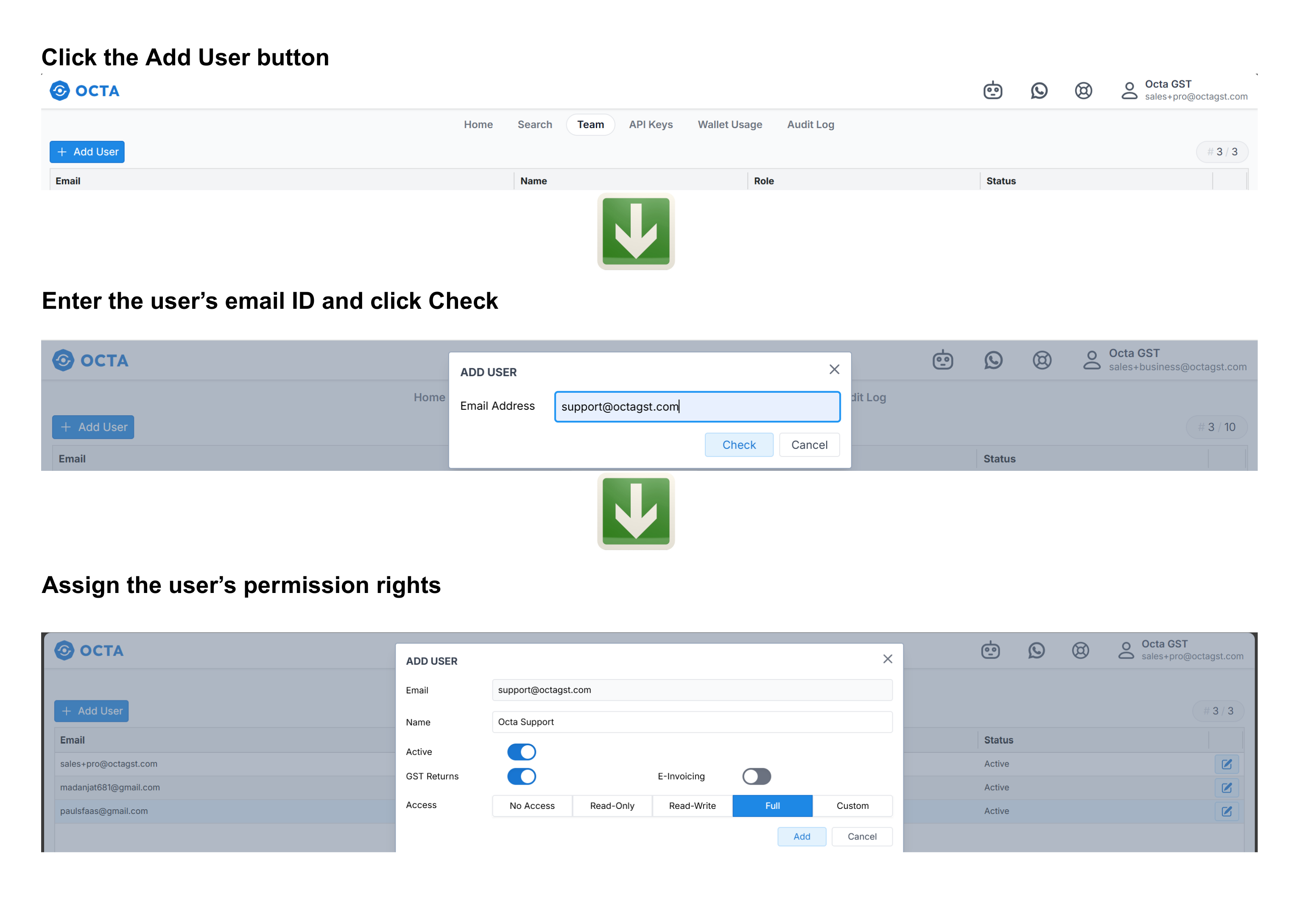
Task: Click the OCTA logo in top header
Action: [84, 91]
